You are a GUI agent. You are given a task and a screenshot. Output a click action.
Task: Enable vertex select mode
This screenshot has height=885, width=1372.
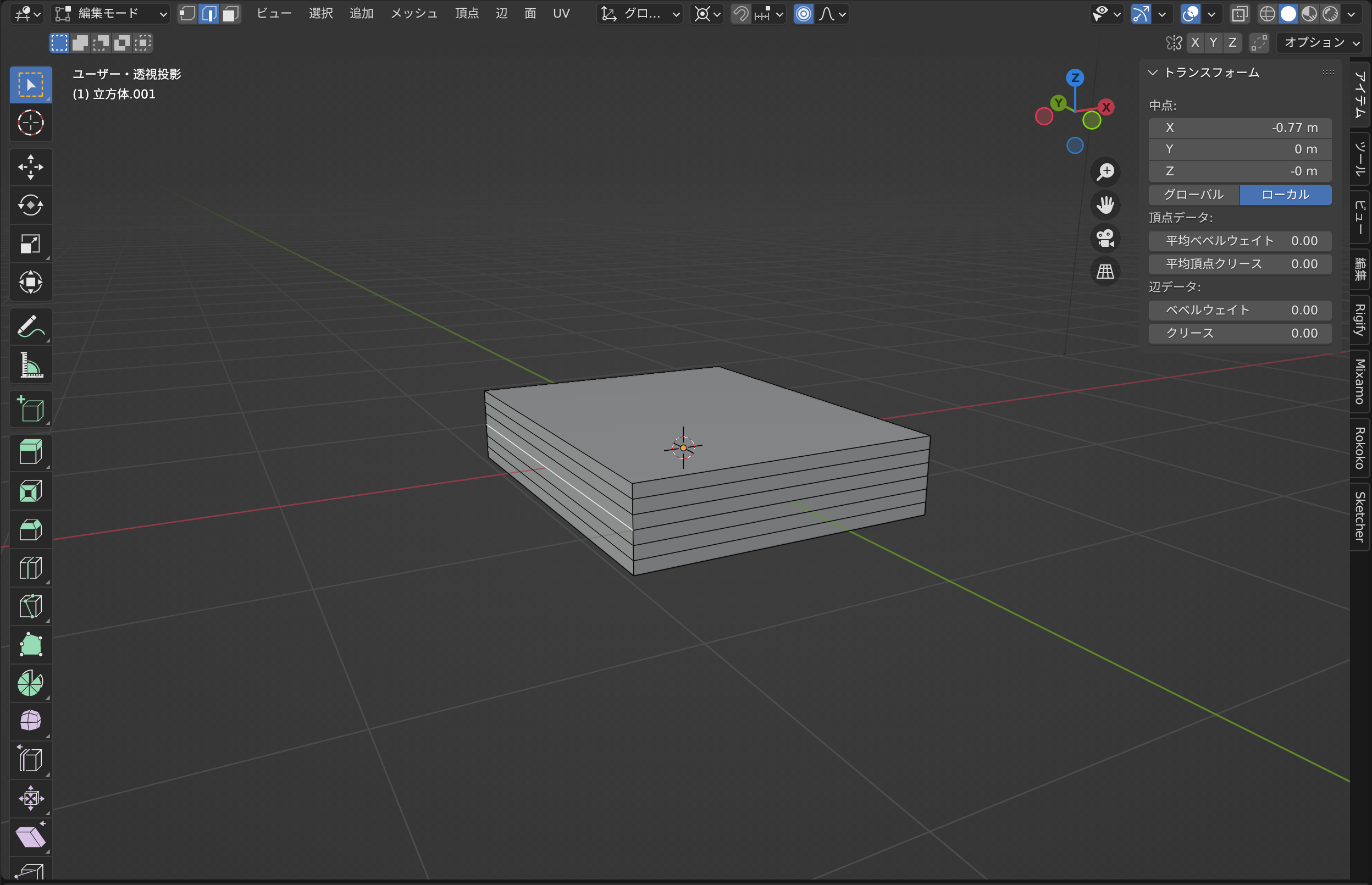(187, 13)
